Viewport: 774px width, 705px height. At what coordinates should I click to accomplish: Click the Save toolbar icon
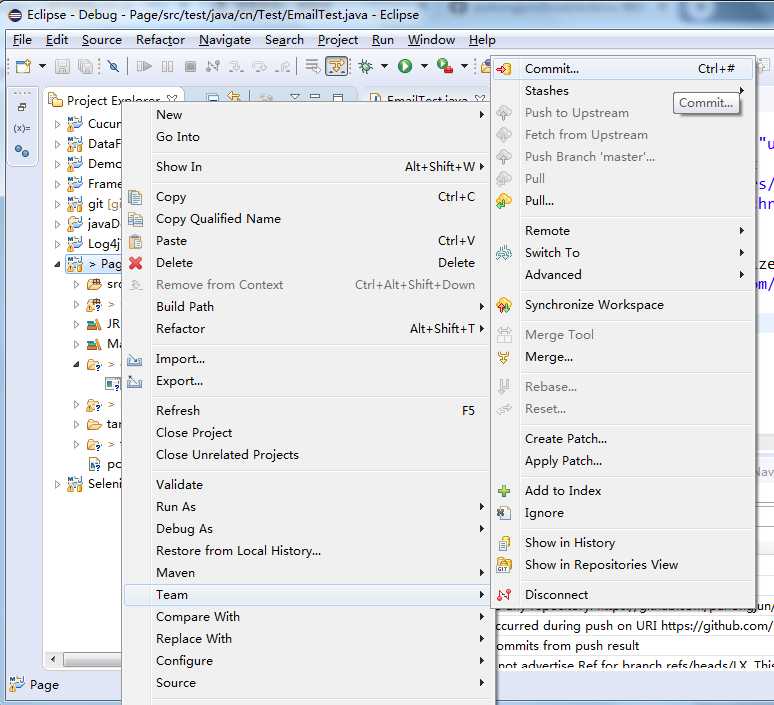[x=62, y=66]
